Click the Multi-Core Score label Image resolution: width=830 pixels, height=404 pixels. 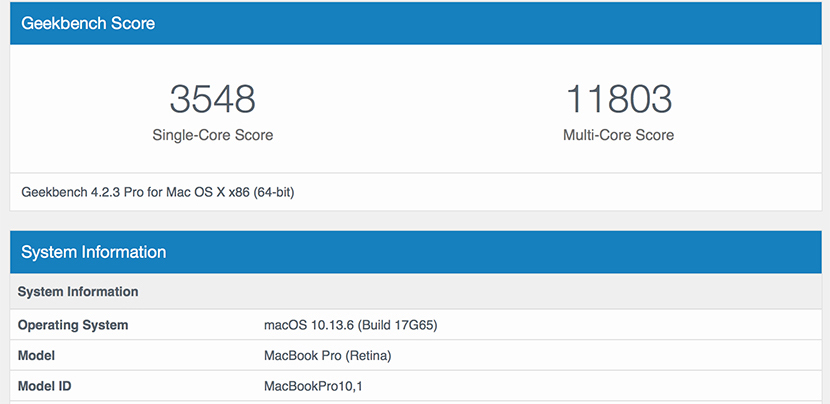click(618, 135)
